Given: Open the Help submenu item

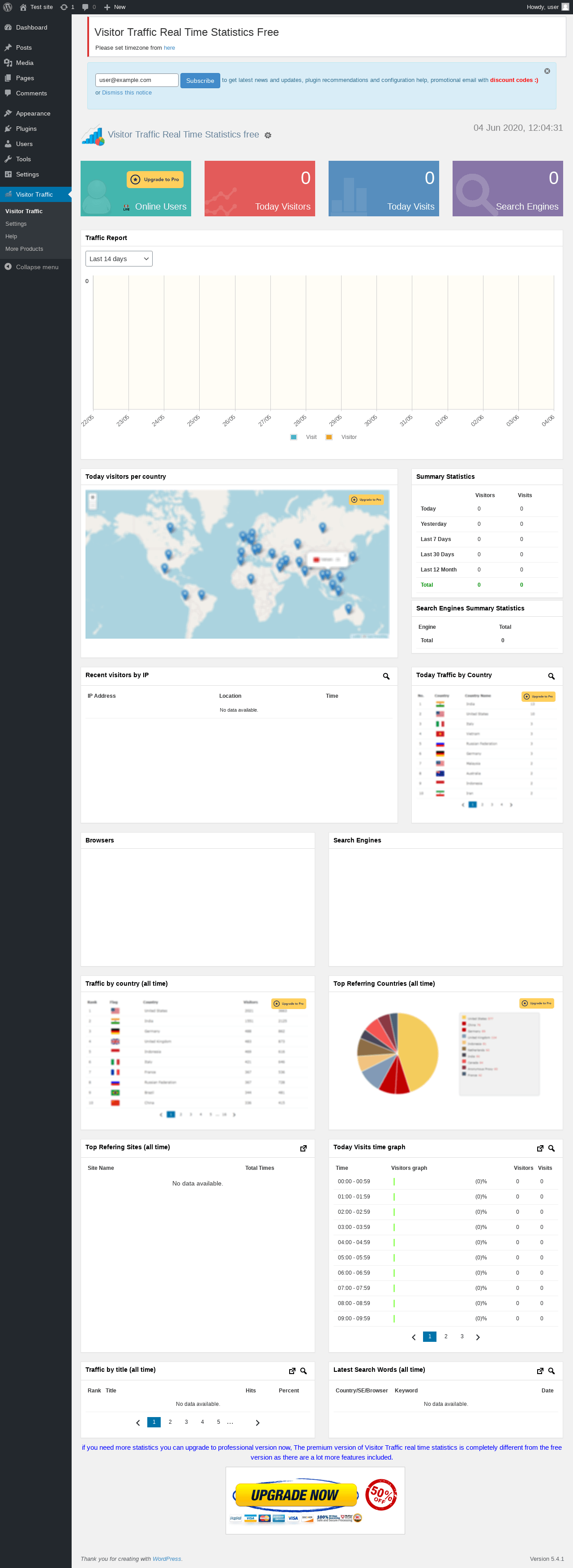Looking at the screenshot, I should 11,236.
